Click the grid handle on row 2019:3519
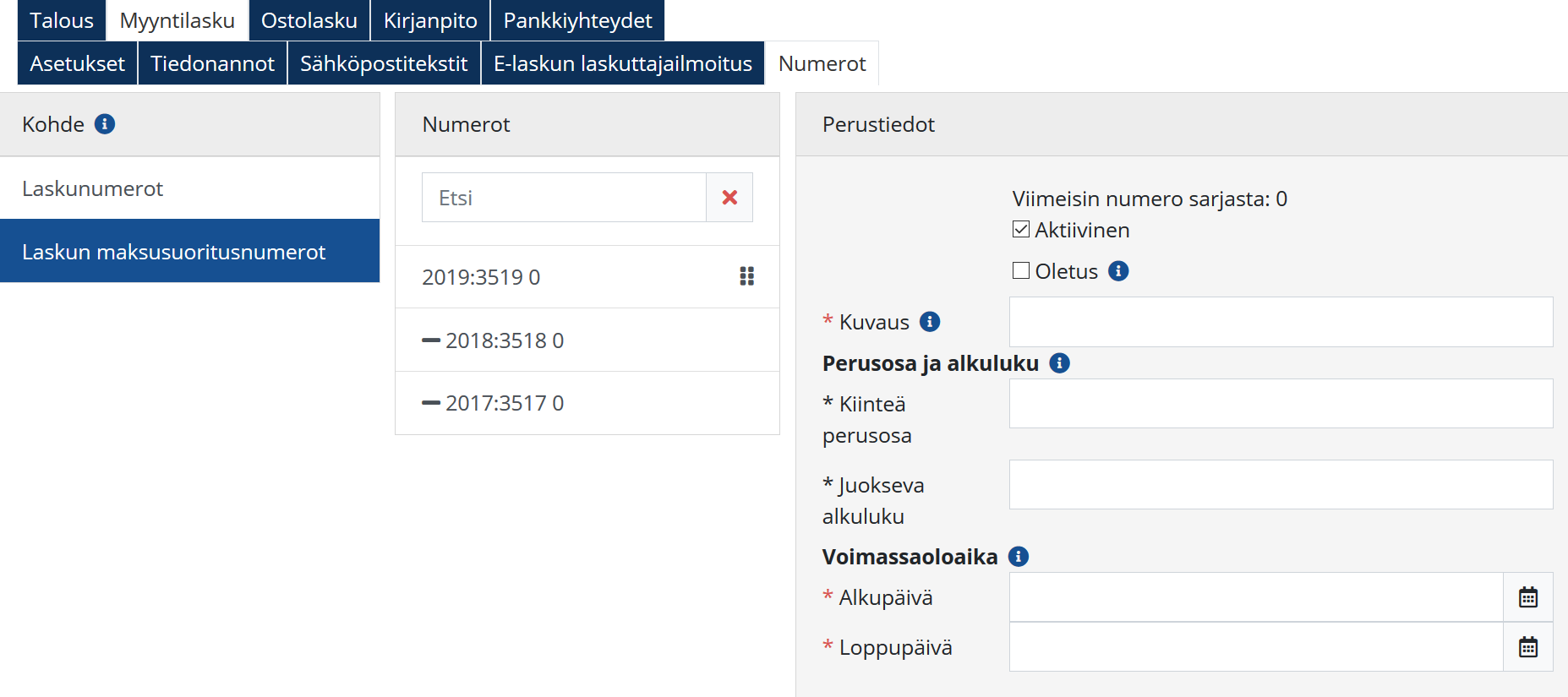This screenshot has height=697, width=1568. (x=746, y=276)
